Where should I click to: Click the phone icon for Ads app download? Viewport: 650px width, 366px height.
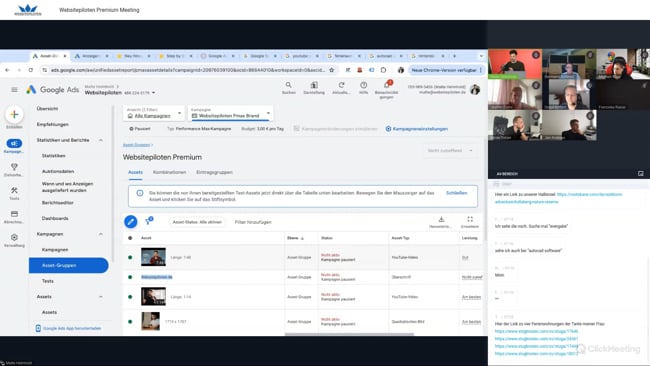tap(38, 328)
